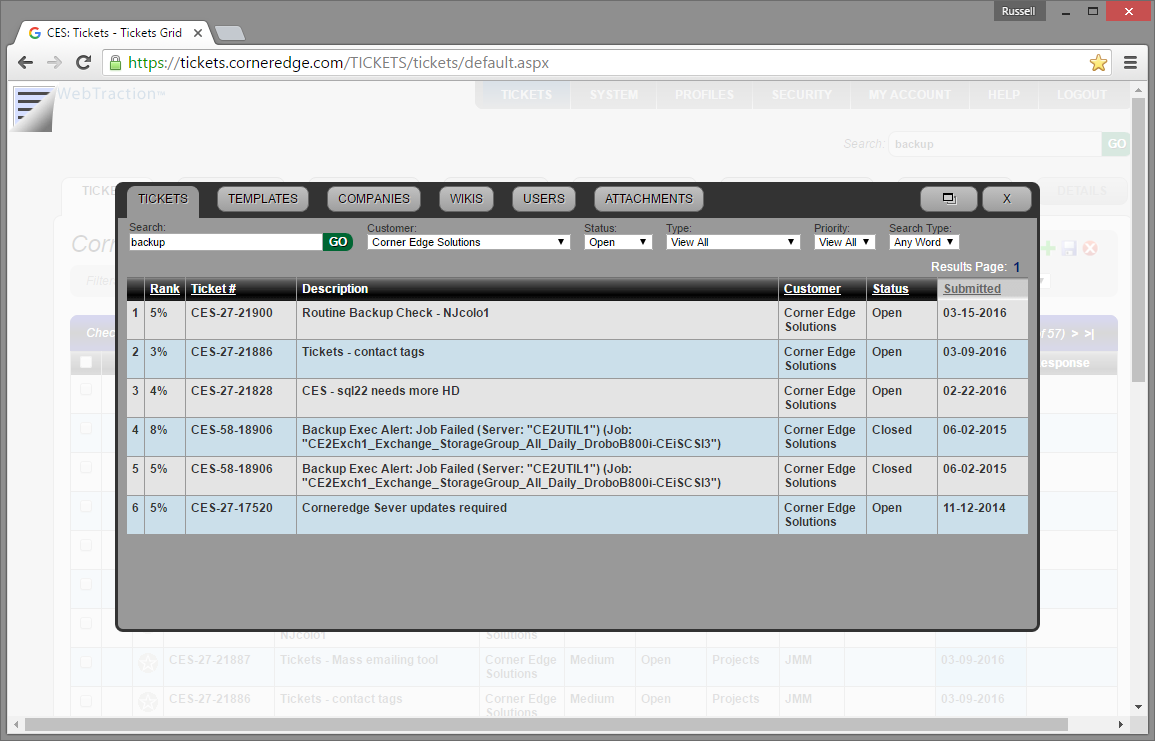
Task: Click the background GO button by top search
Action: [1116, 144]
